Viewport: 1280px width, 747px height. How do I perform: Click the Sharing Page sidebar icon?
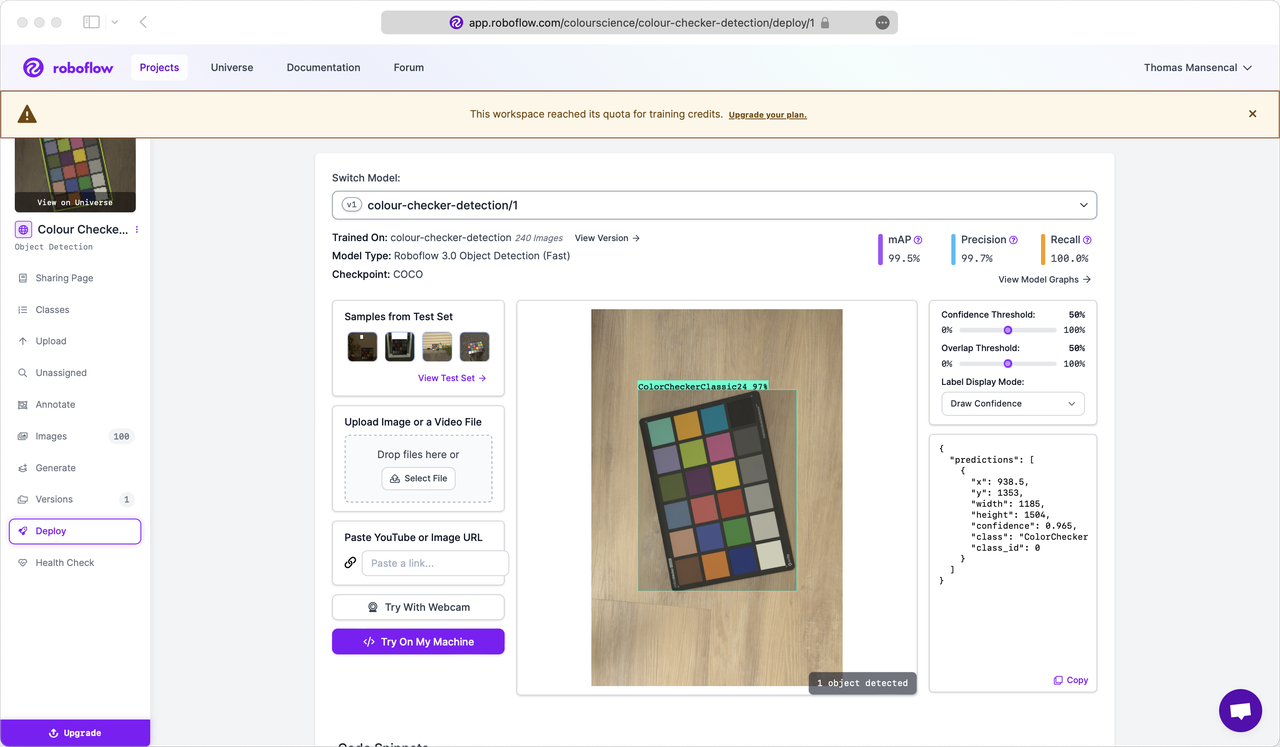23,278
